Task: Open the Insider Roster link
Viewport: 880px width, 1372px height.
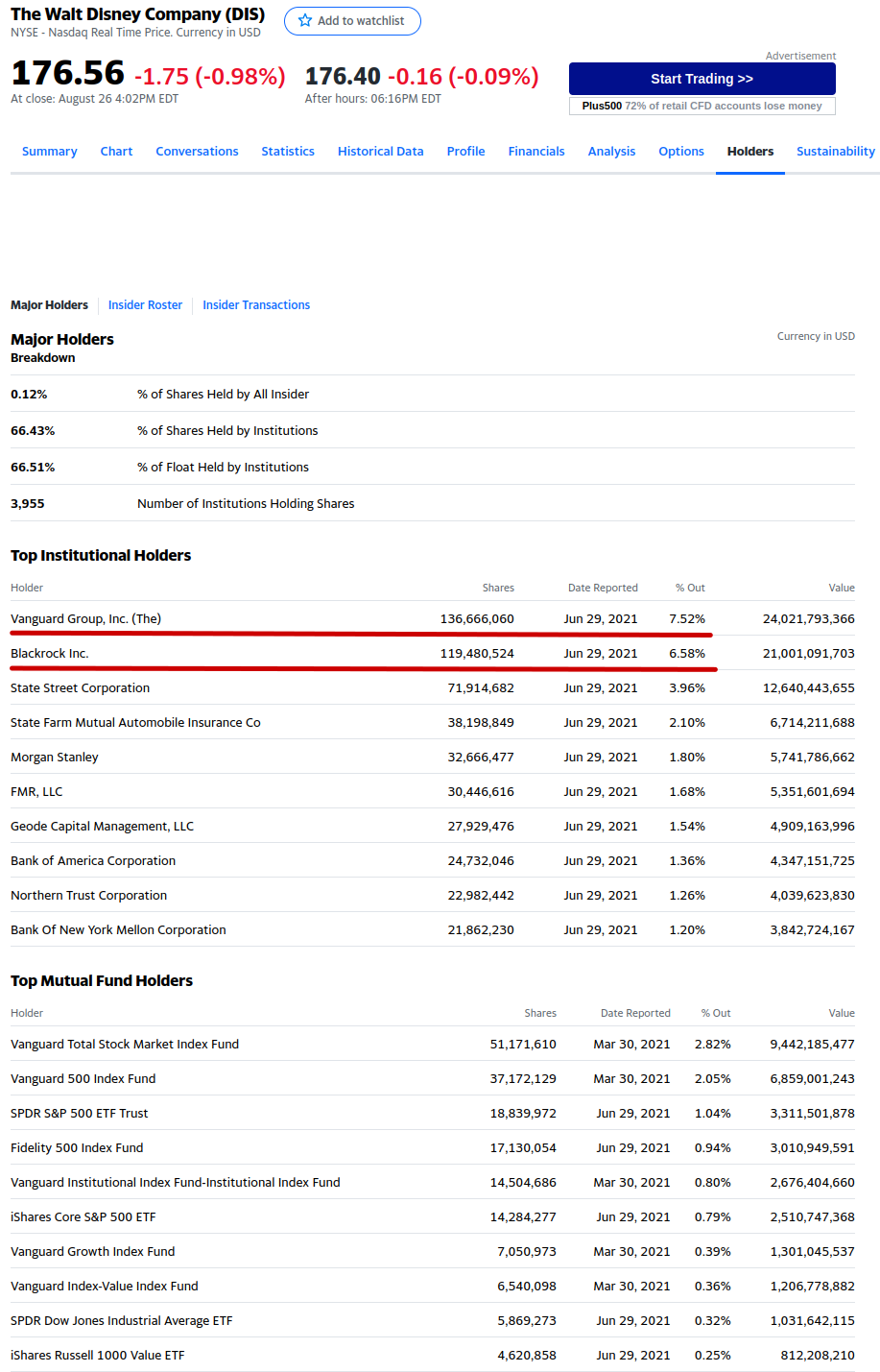Action: (x=145, y=305)
